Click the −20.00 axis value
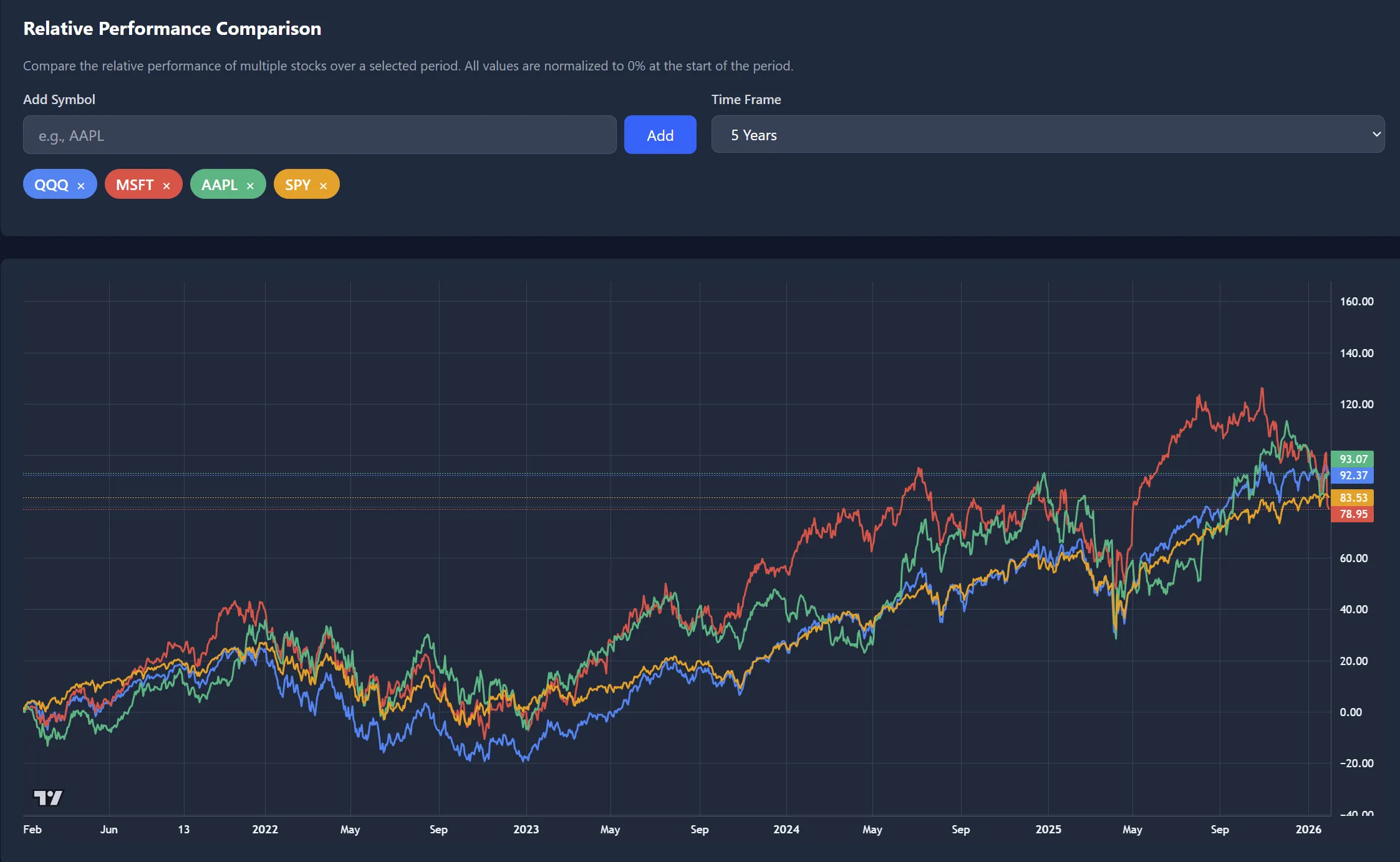This screenshot has height=862, width=1400. click(x=1356, y=763)
